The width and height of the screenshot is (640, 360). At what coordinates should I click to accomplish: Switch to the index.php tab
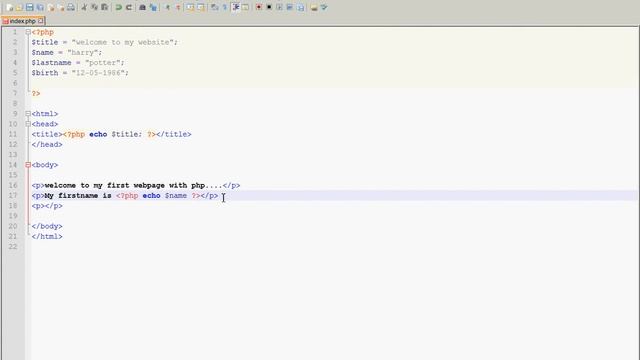22,21
